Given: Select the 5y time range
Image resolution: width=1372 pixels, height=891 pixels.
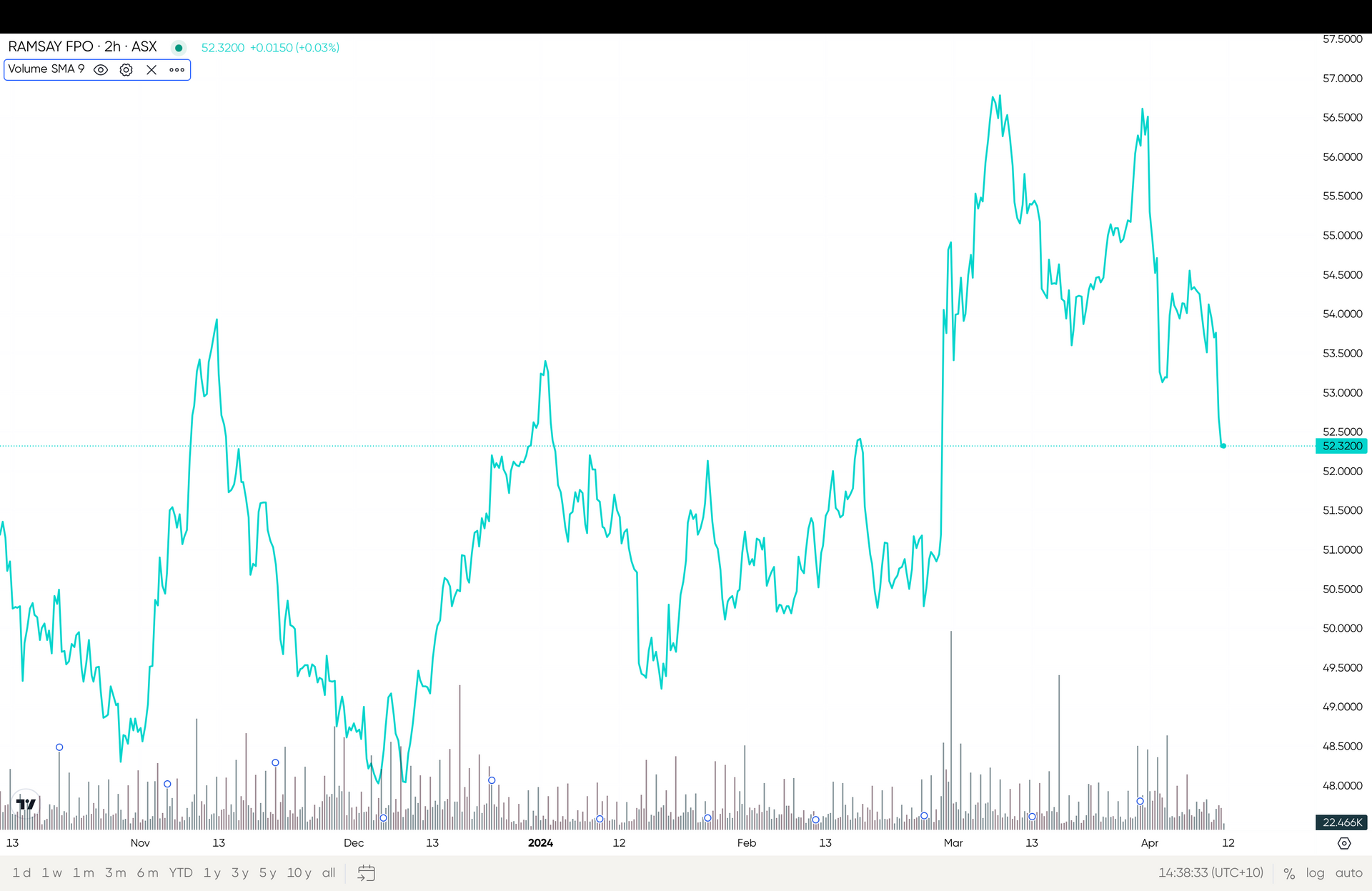Looking at the screenshot, I should click(267, 872).
